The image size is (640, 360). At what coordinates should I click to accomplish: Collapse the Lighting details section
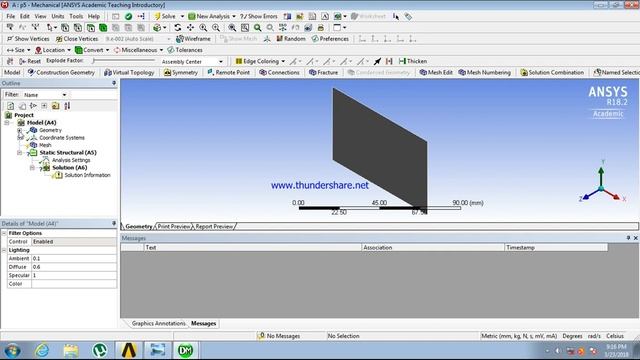pyautogui.click(x=4, y=250)
